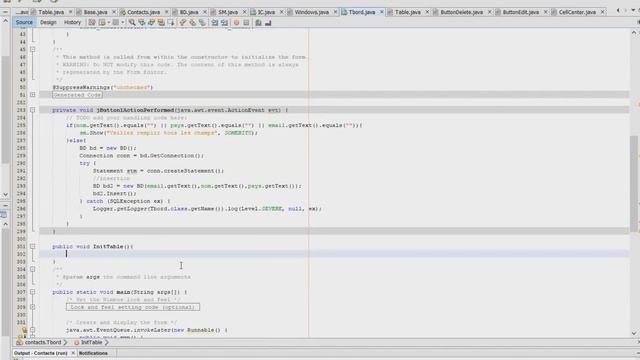Click Stop Macro Recording icon
Screen dimensions: 640x360
(246, 23)
